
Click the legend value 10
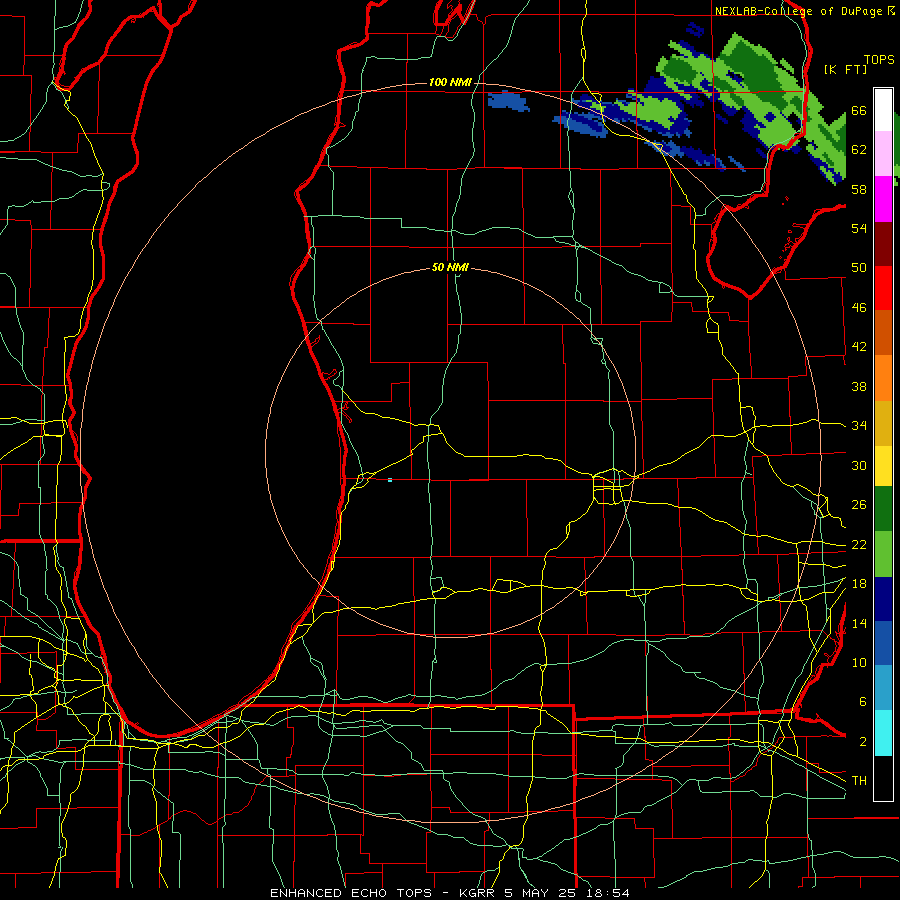[x=859, y=662]
